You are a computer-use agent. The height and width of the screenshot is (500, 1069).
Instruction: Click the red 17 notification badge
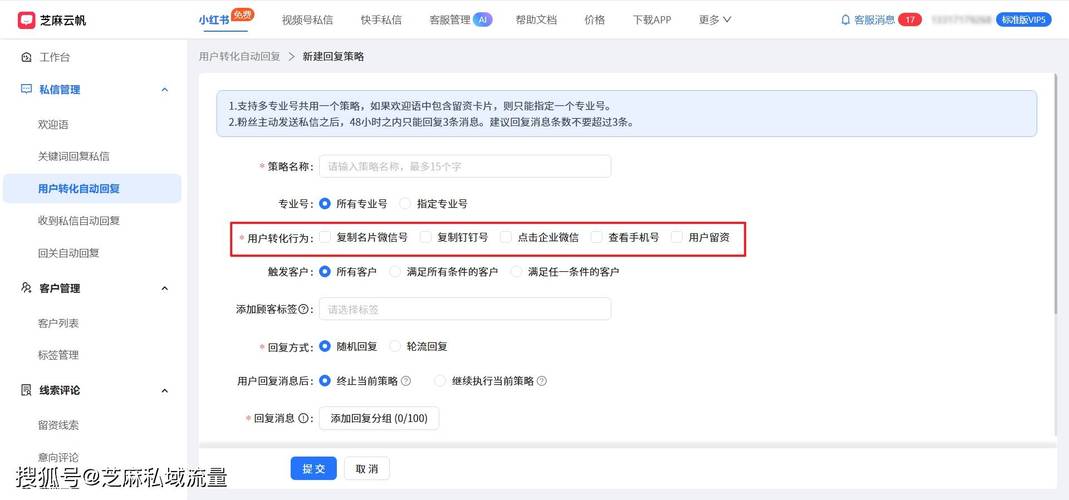tap(909, 20)
